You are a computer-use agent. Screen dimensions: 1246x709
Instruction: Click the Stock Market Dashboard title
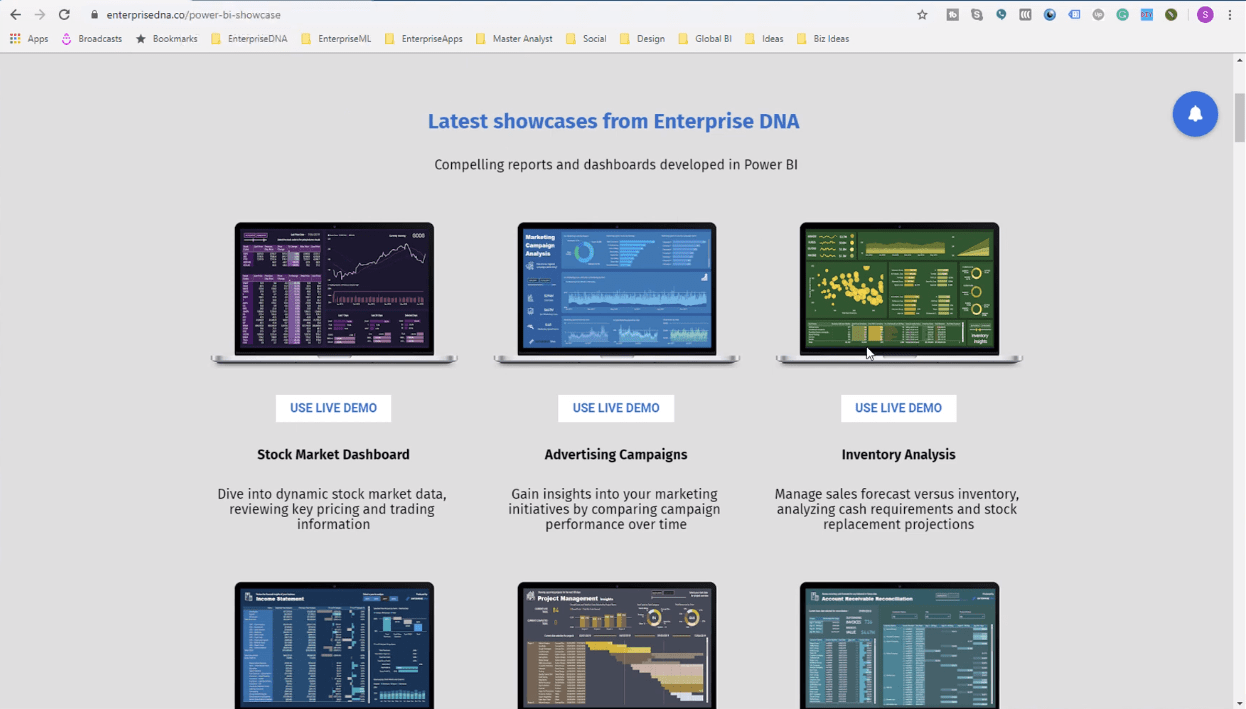[333, 455]
